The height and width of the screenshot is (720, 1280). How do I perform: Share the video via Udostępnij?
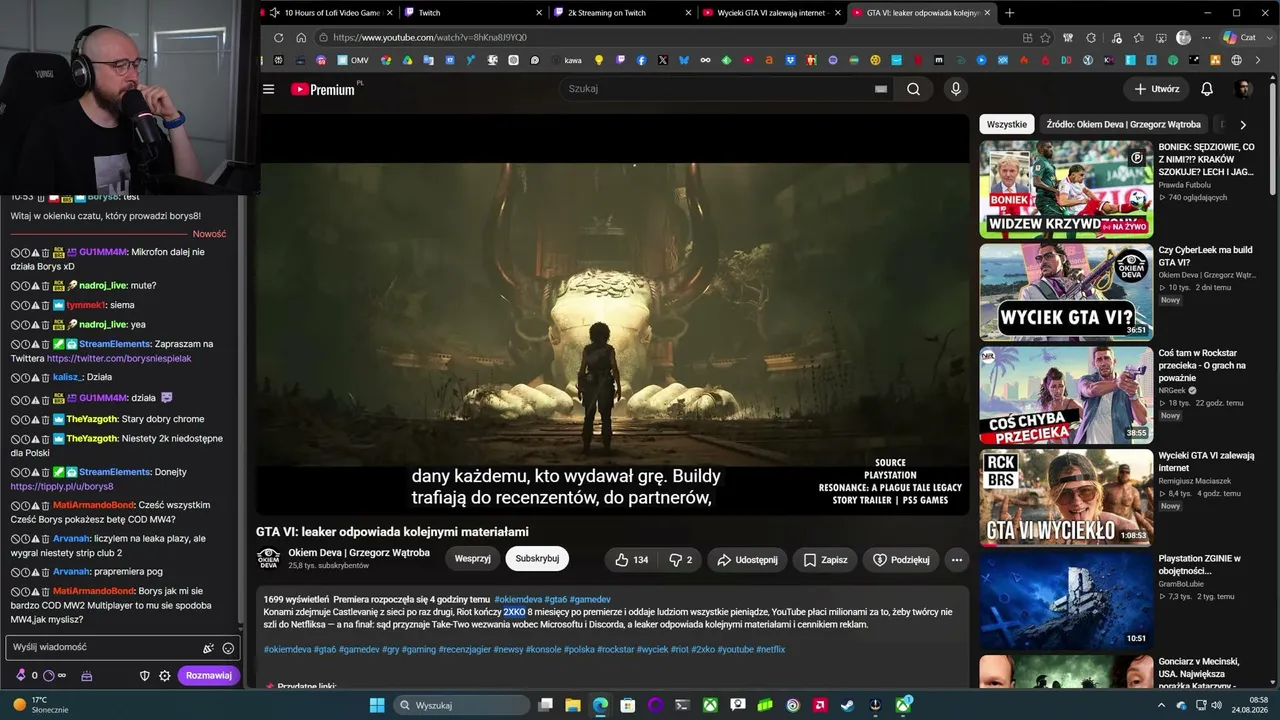[x=748, y=560]
